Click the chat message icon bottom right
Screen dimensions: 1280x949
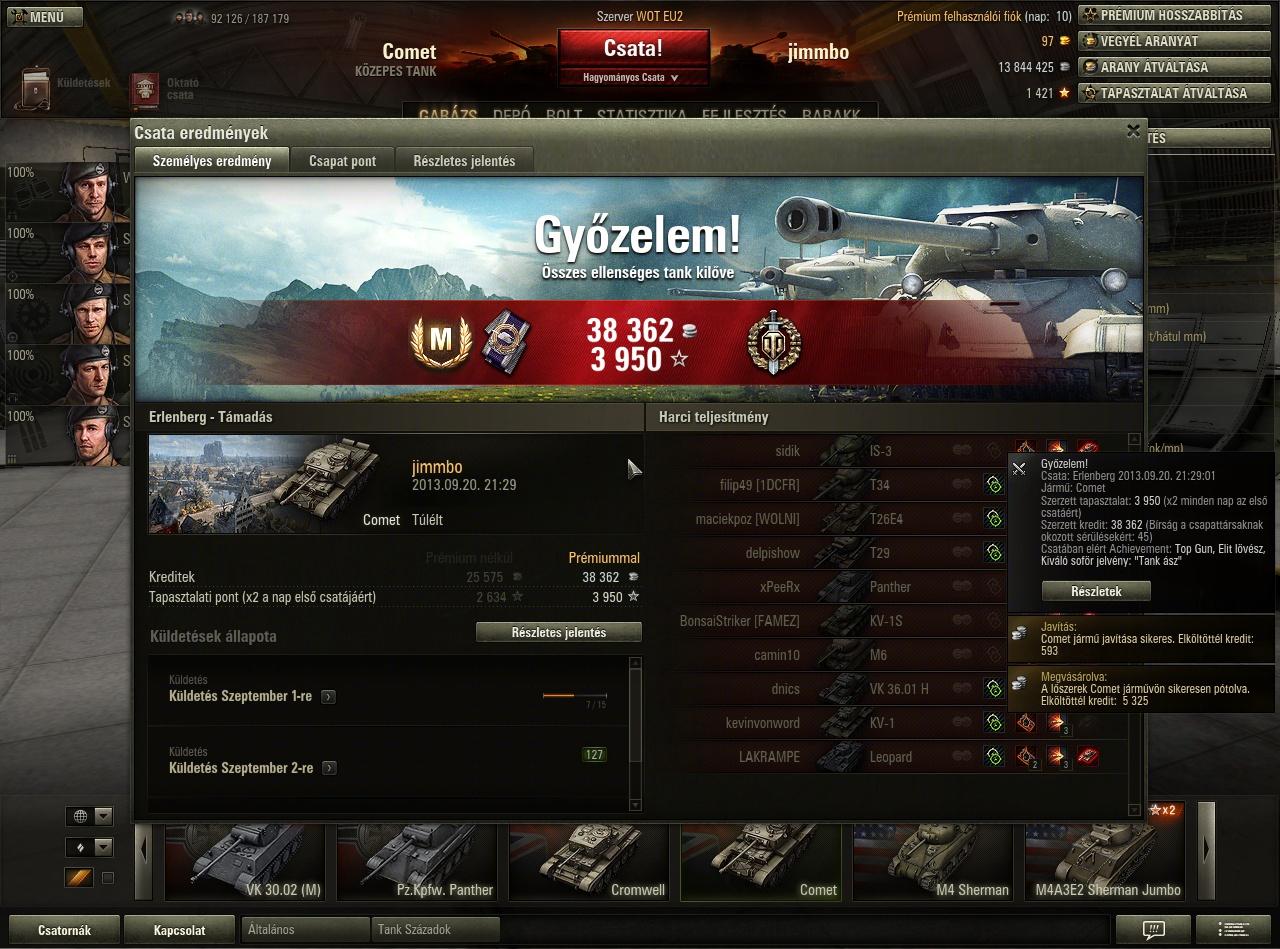click(1153, 930)
